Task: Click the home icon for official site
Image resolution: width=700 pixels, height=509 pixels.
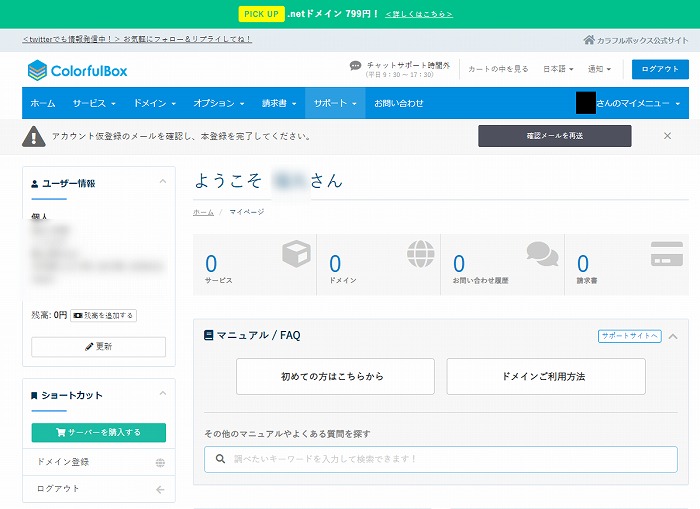Action: pyautogui.click(x=589, y=40)
